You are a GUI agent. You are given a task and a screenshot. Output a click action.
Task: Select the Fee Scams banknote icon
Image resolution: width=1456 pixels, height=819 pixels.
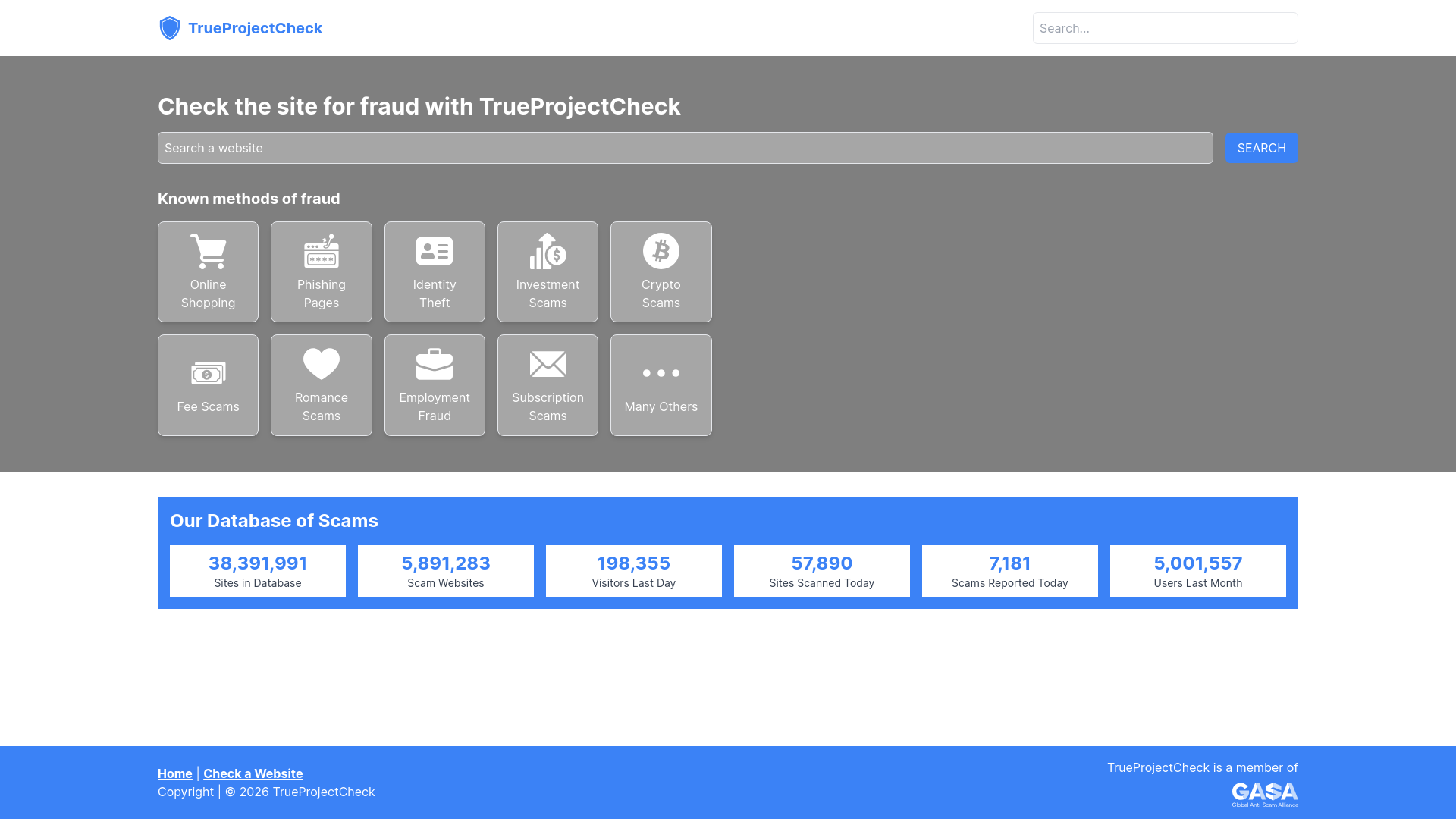(208, 373)
